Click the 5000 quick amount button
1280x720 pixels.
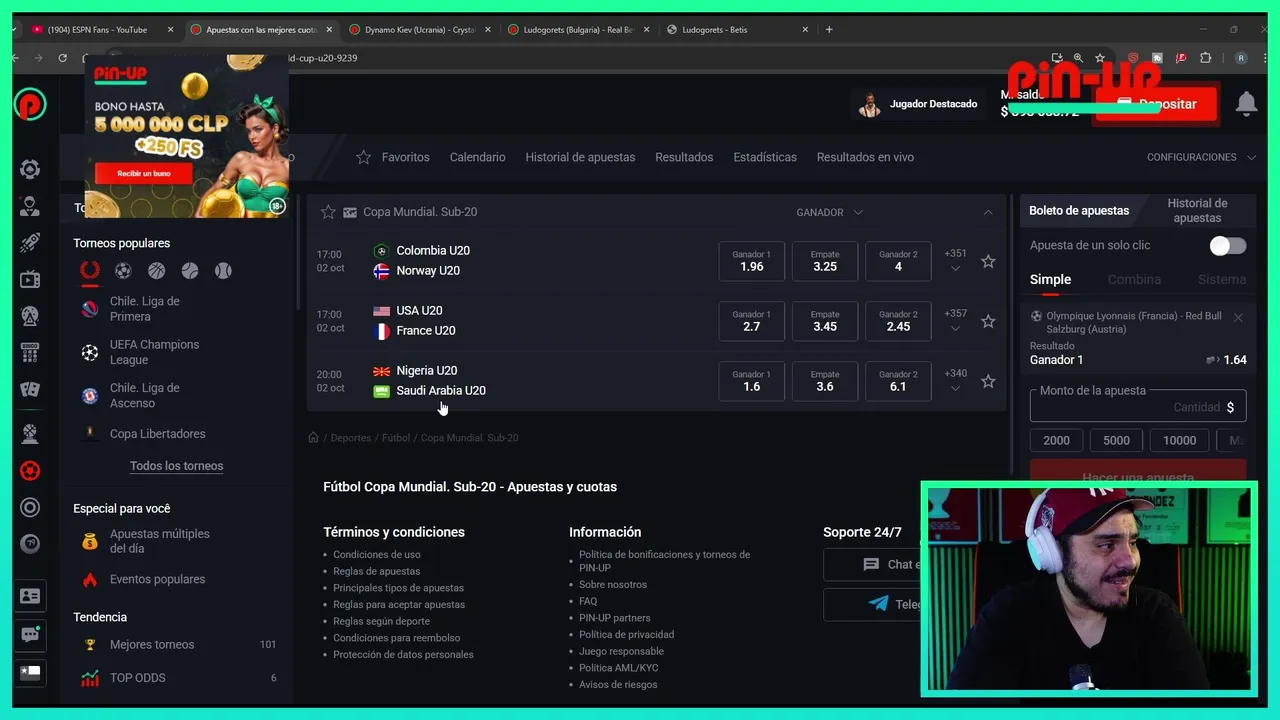tap(1116, 440)
